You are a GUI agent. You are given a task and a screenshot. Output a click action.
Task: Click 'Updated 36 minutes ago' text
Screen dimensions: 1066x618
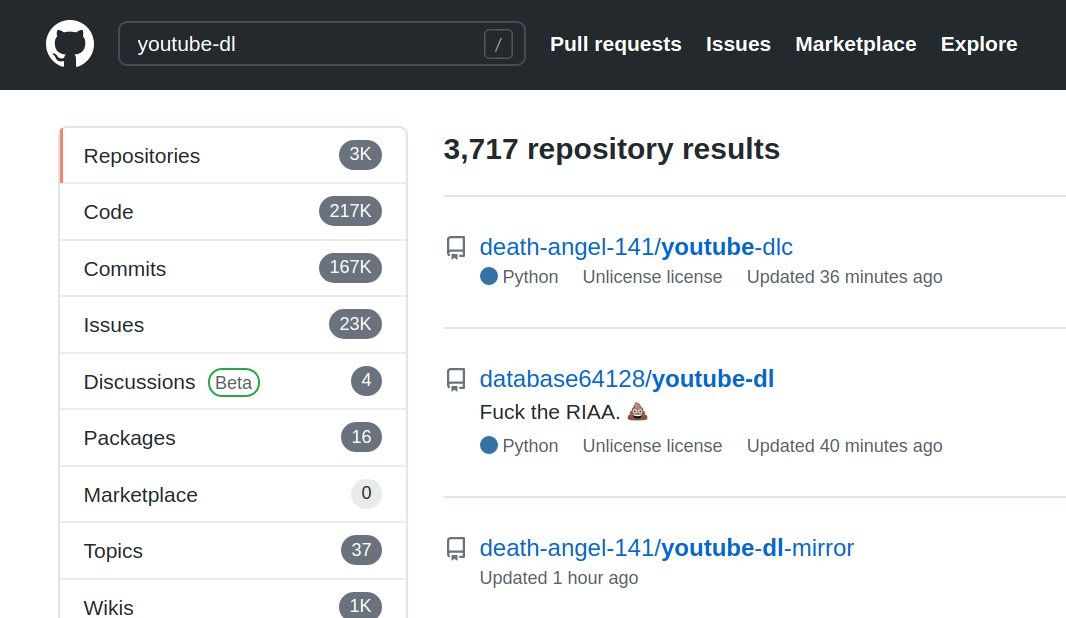[x=844, y=277]
